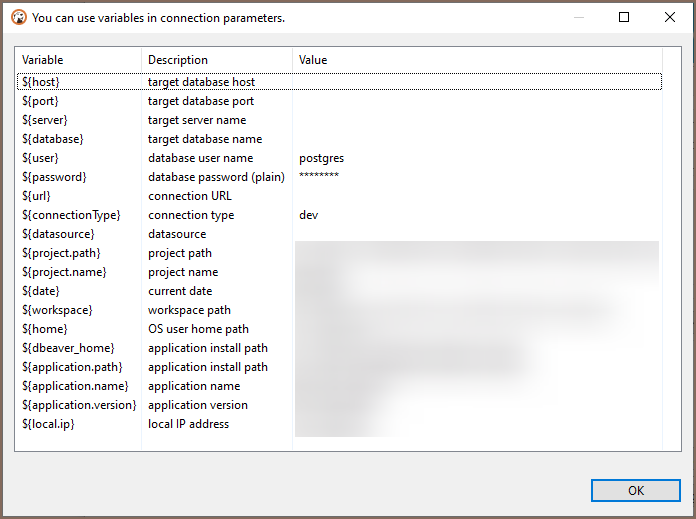Click the postgres user name value
Image resolution: width=696 pixels, height=519 pixels.
click(322, 158)
